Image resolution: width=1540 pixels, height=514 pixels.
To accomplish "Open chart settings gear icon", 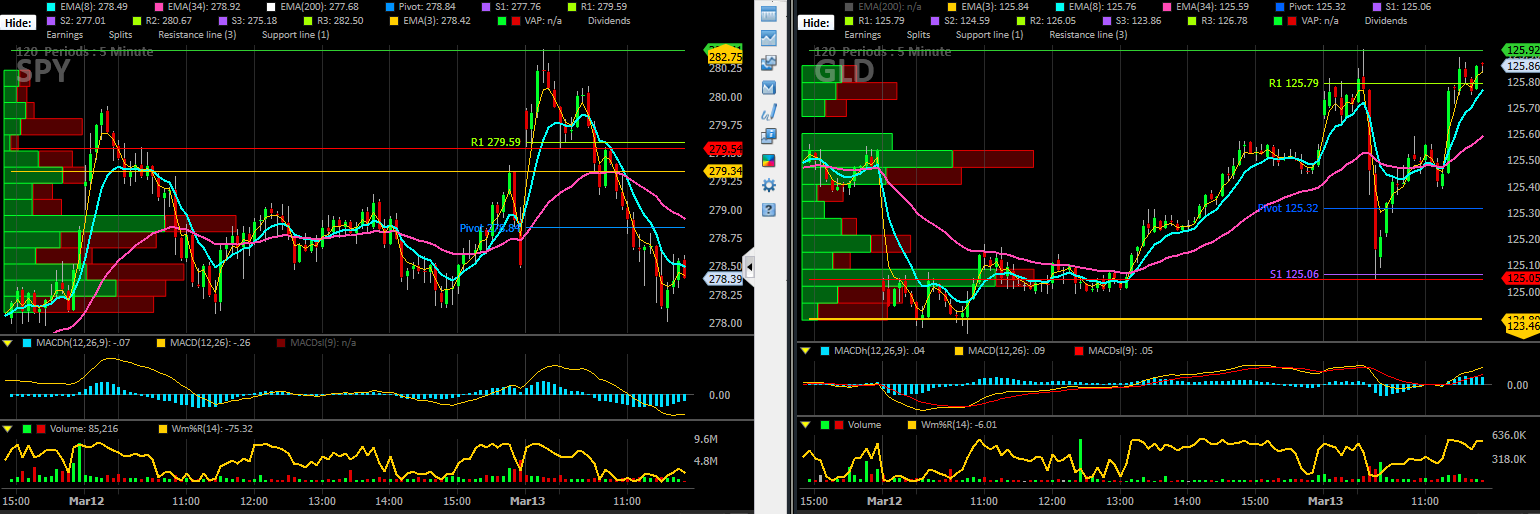I will 769,185.
